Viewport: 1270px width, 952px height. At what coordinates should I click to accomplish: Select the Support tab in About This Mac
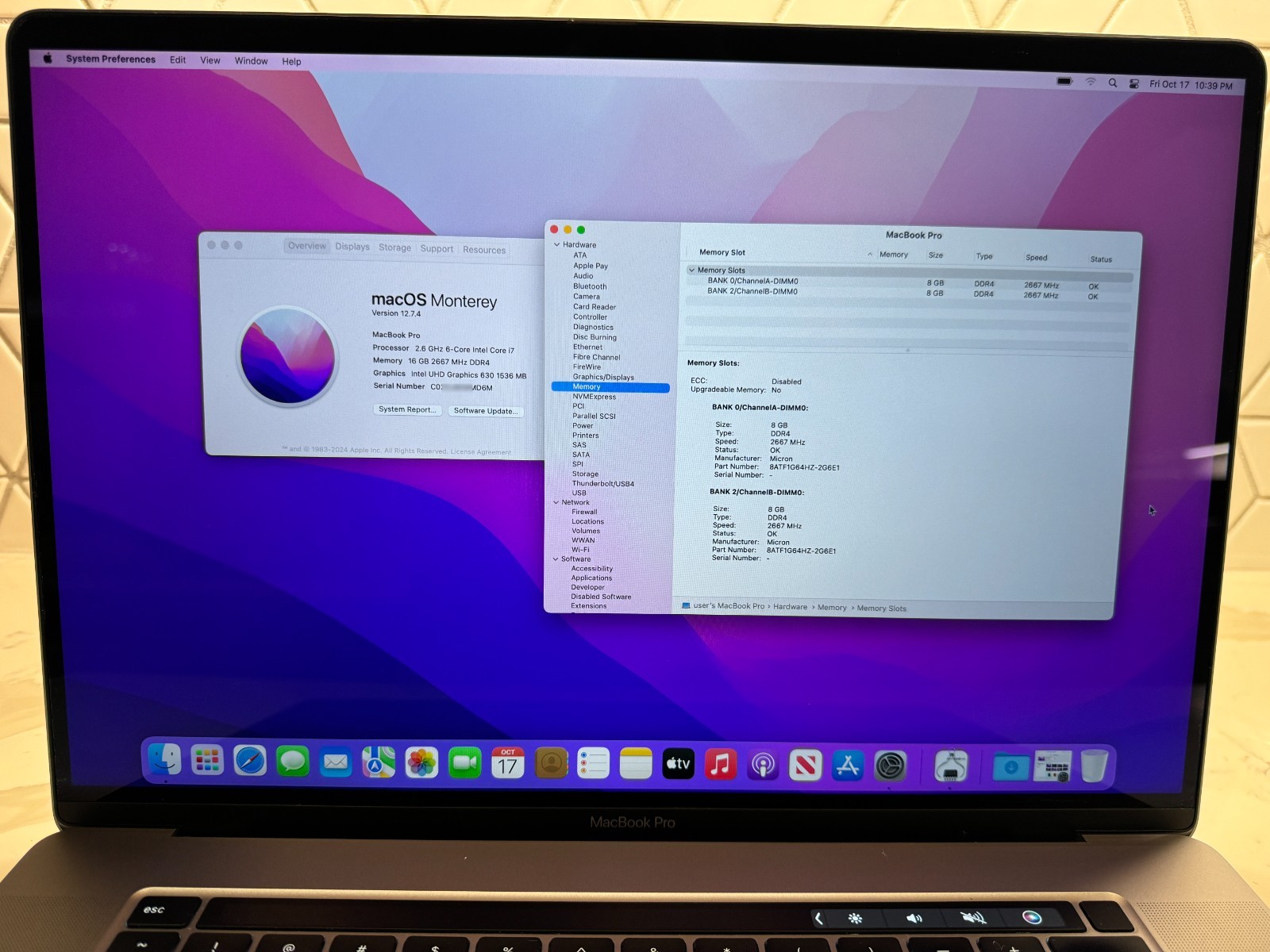pos(437,248)
